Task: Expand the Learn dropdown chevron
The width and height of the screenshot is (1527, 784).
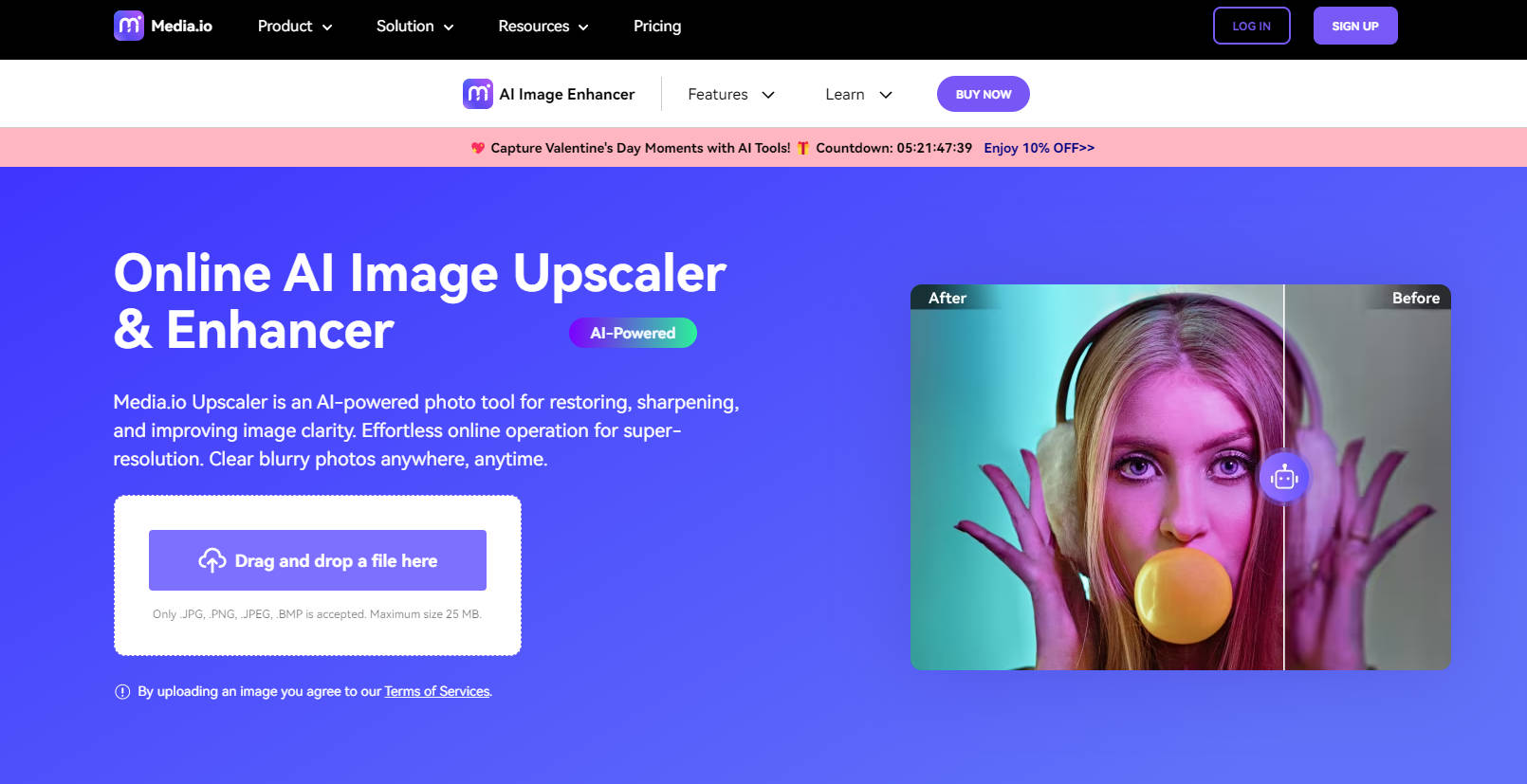Action: [886, 95]
